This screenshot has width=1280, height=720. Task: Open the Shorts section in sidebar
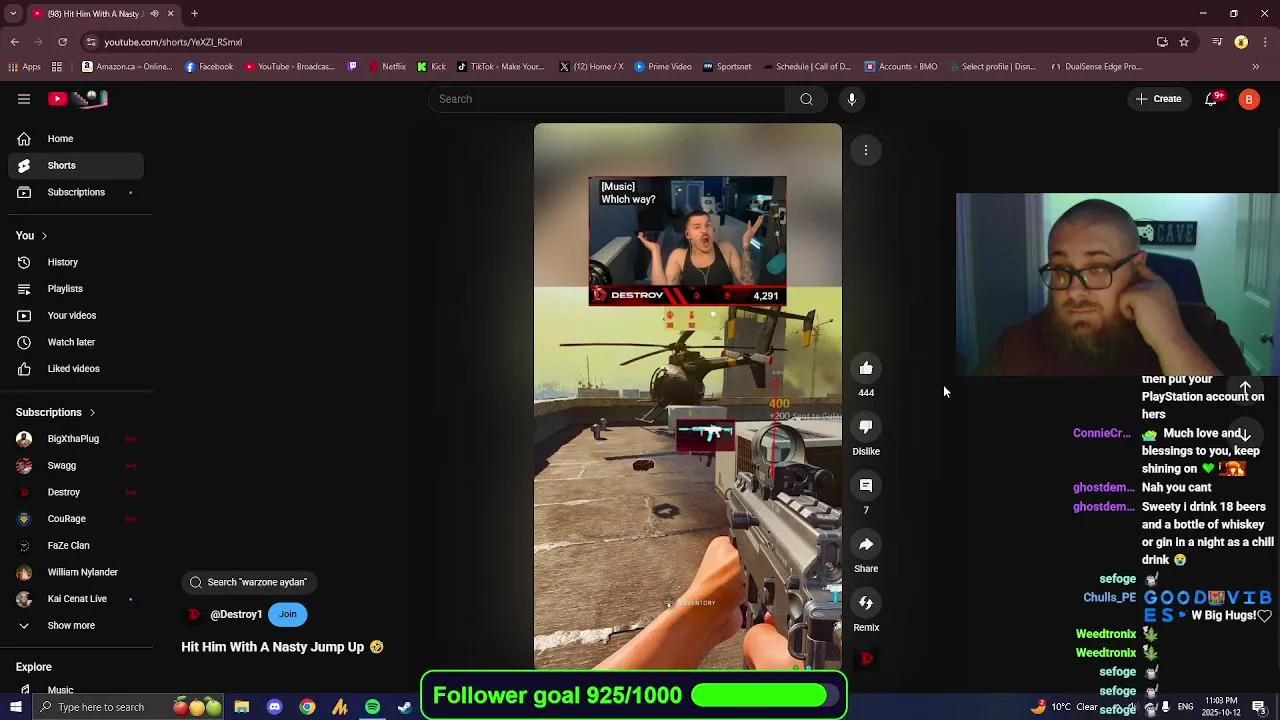76,165
